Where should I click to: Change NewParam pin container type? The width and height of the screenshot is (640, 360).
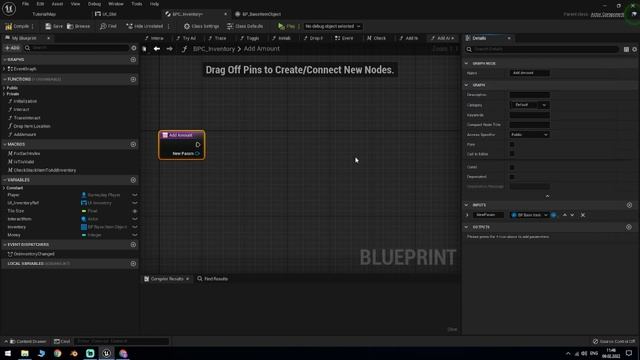[553, 215]
